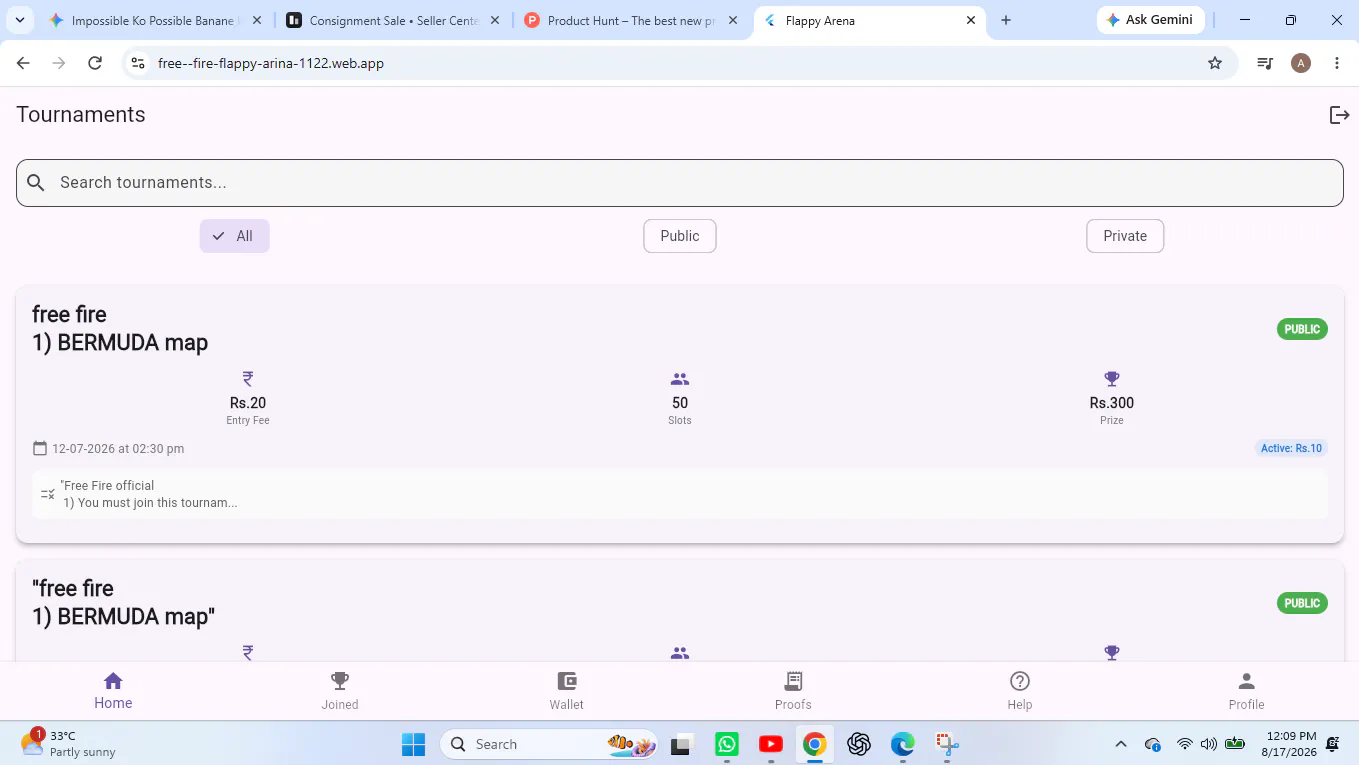Click the Windows taskbar Search box
This screenshot has width=1359, height=765.
point(550,744)
